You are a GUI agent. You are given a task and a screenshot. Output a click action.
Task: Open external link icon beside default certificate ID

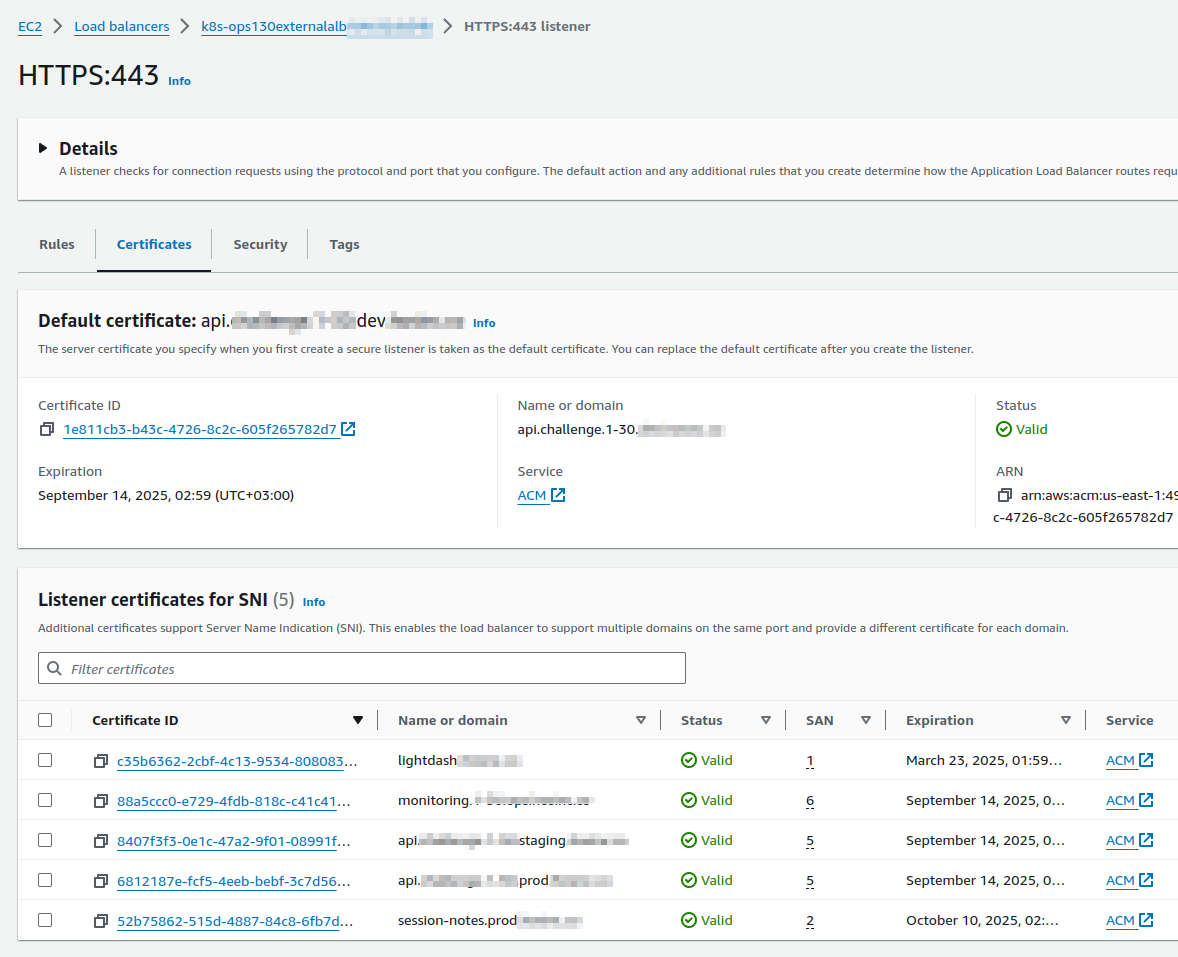point(348,429)
